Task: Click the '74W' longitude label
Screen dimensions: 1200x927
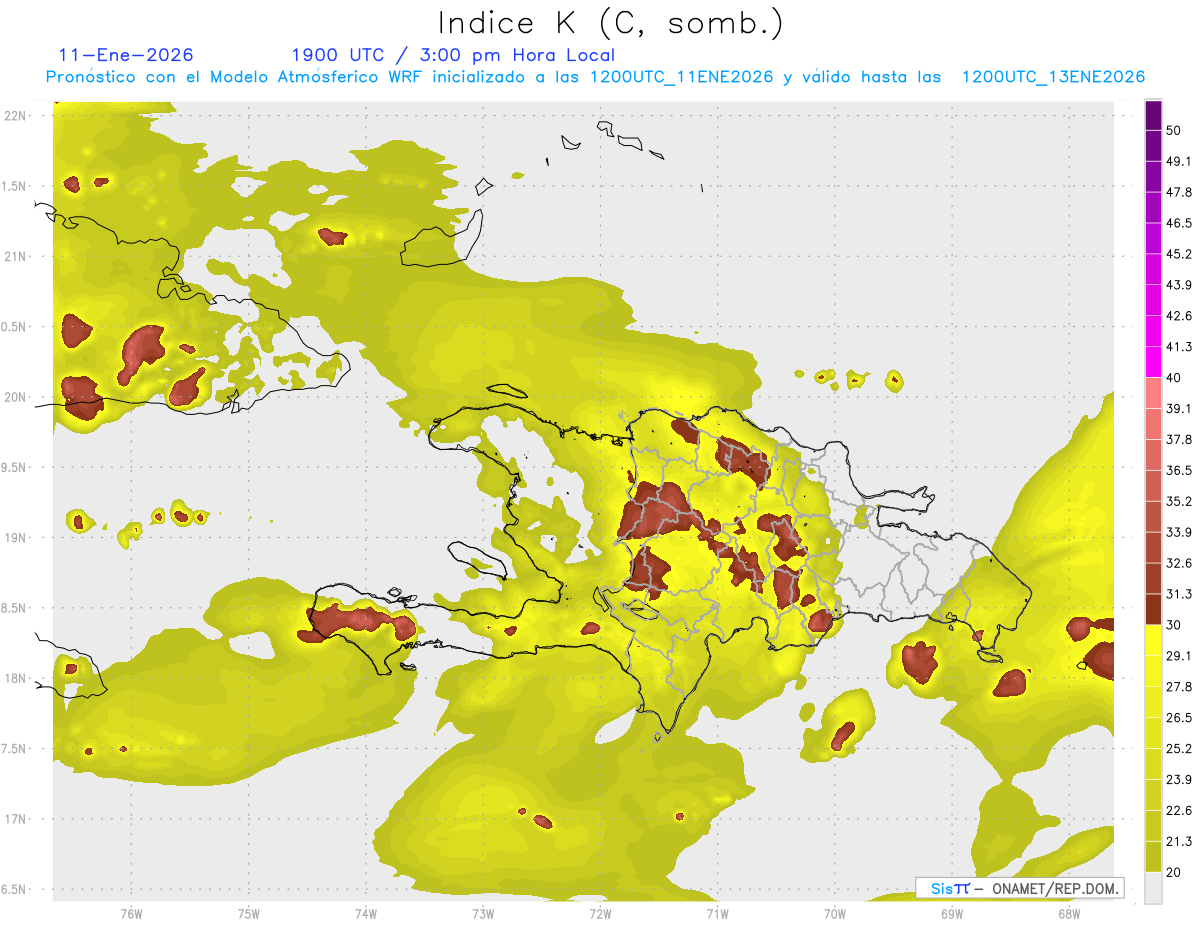Action: click(365, 913)
